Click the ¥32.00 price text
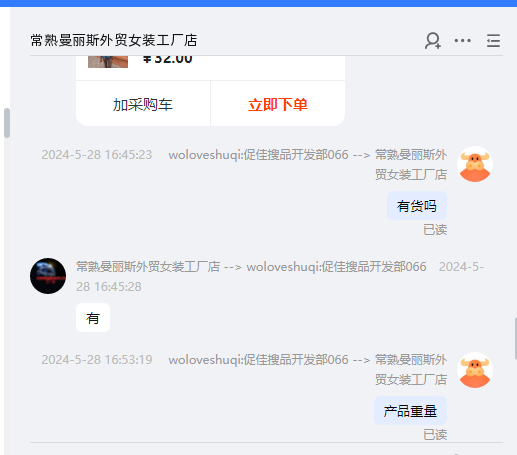 coord(167,59)
